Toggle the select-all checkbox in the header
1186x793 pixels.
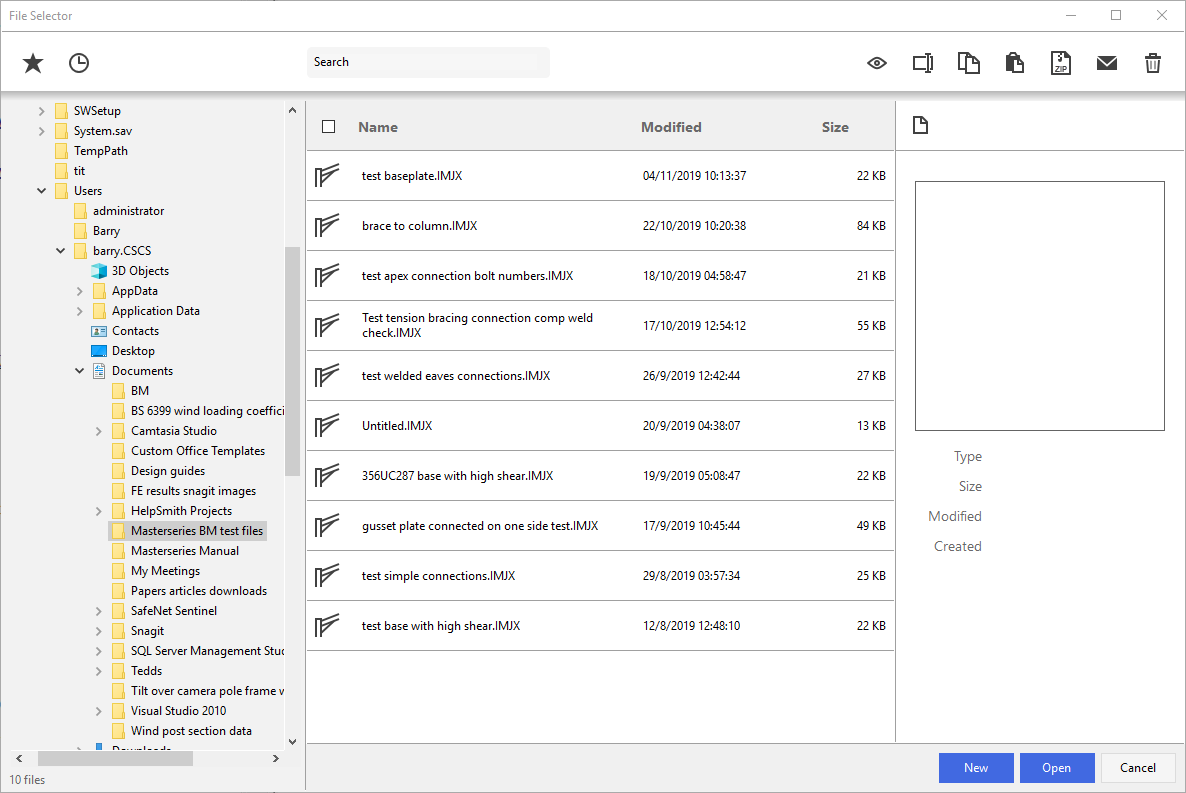click(329, 127)
